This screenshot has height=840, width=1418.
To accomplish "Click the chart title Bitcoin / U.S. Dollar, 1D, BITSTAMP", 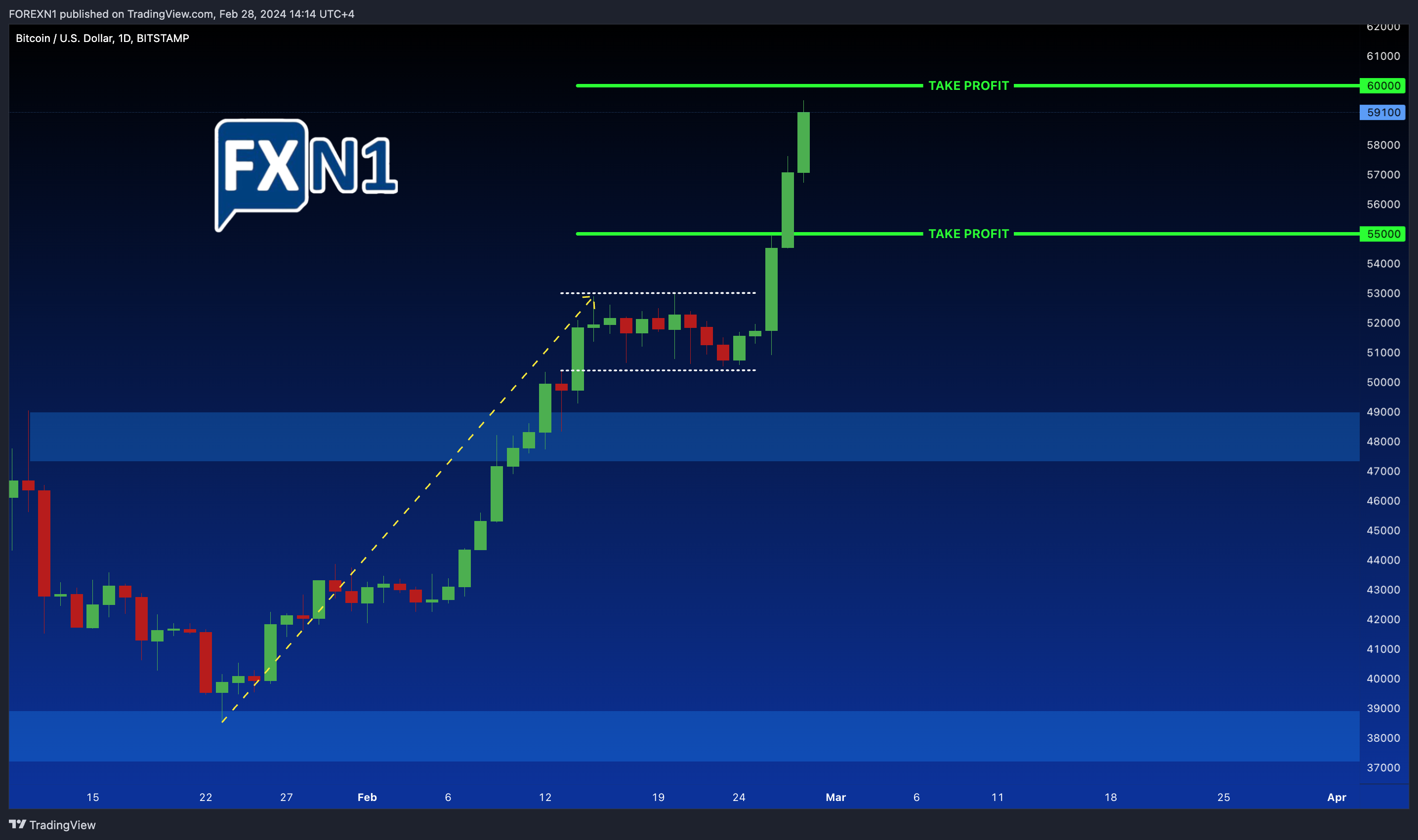I will 102,38.
